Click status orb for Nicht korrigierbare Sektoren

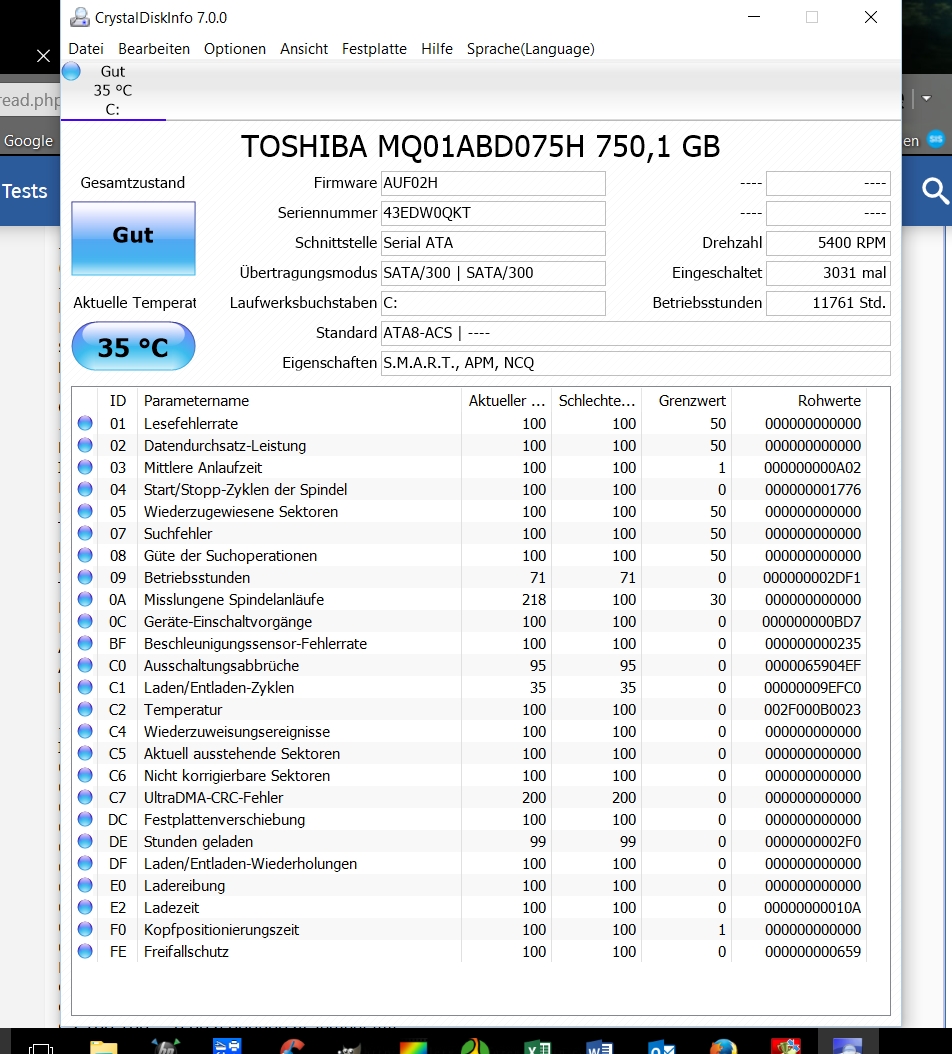[85, 775]
